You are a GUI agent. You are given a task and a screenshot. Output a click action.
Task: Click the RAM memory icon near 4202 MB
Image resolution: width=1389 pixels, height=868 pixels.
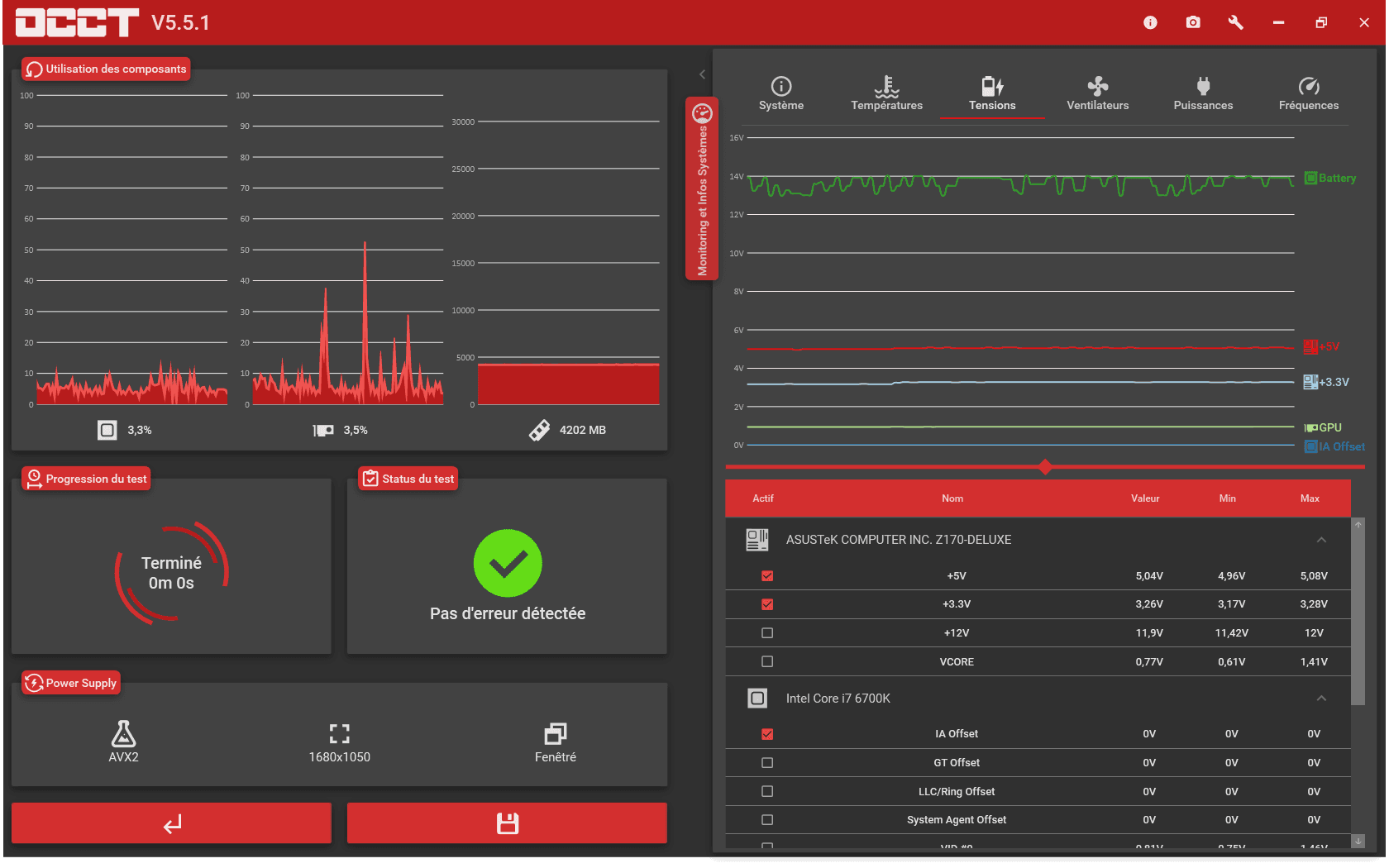[539, 430]
